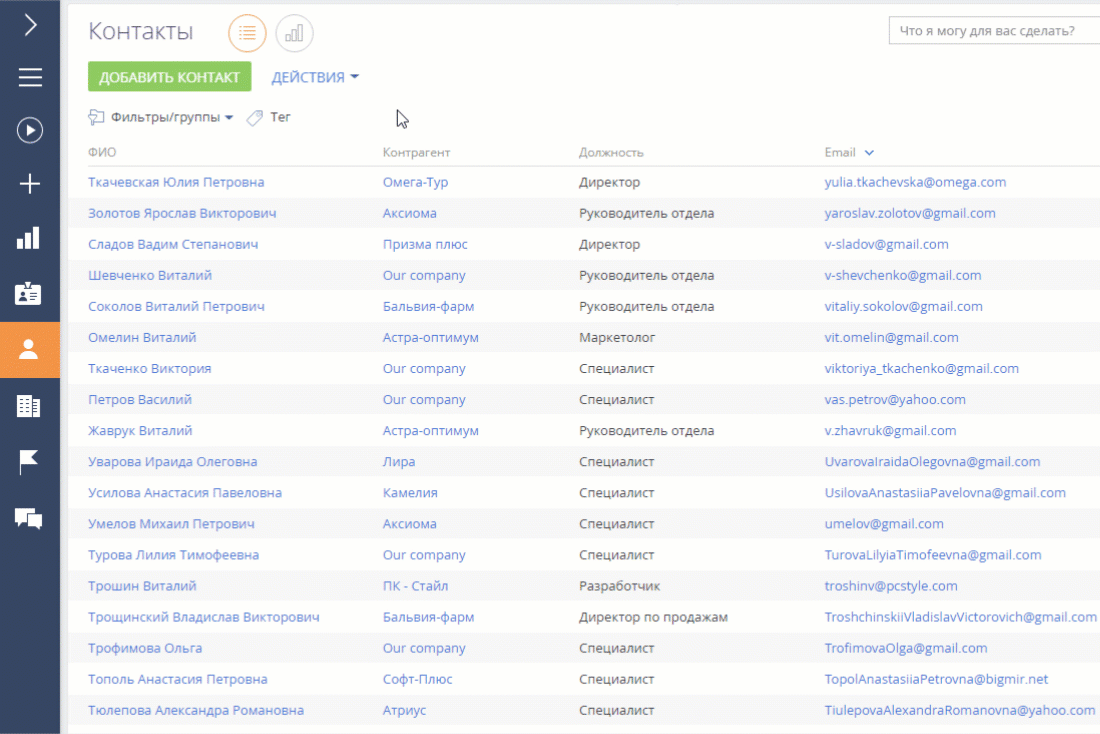Open Бальвия-фарм in Соколов Виталий row
1100x734 pixels.
point(428,307)
